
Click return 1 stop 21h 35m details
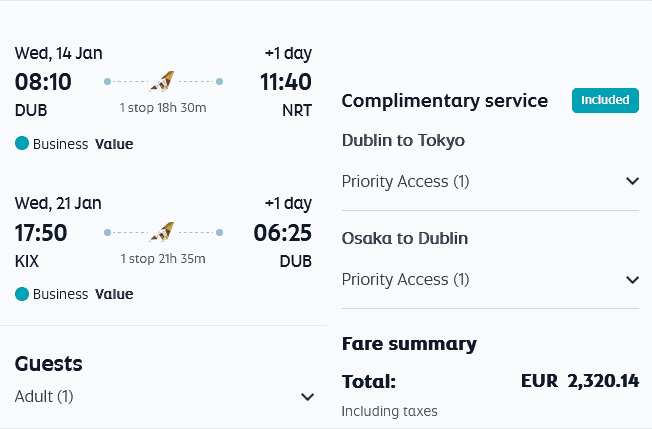[163, 259]
